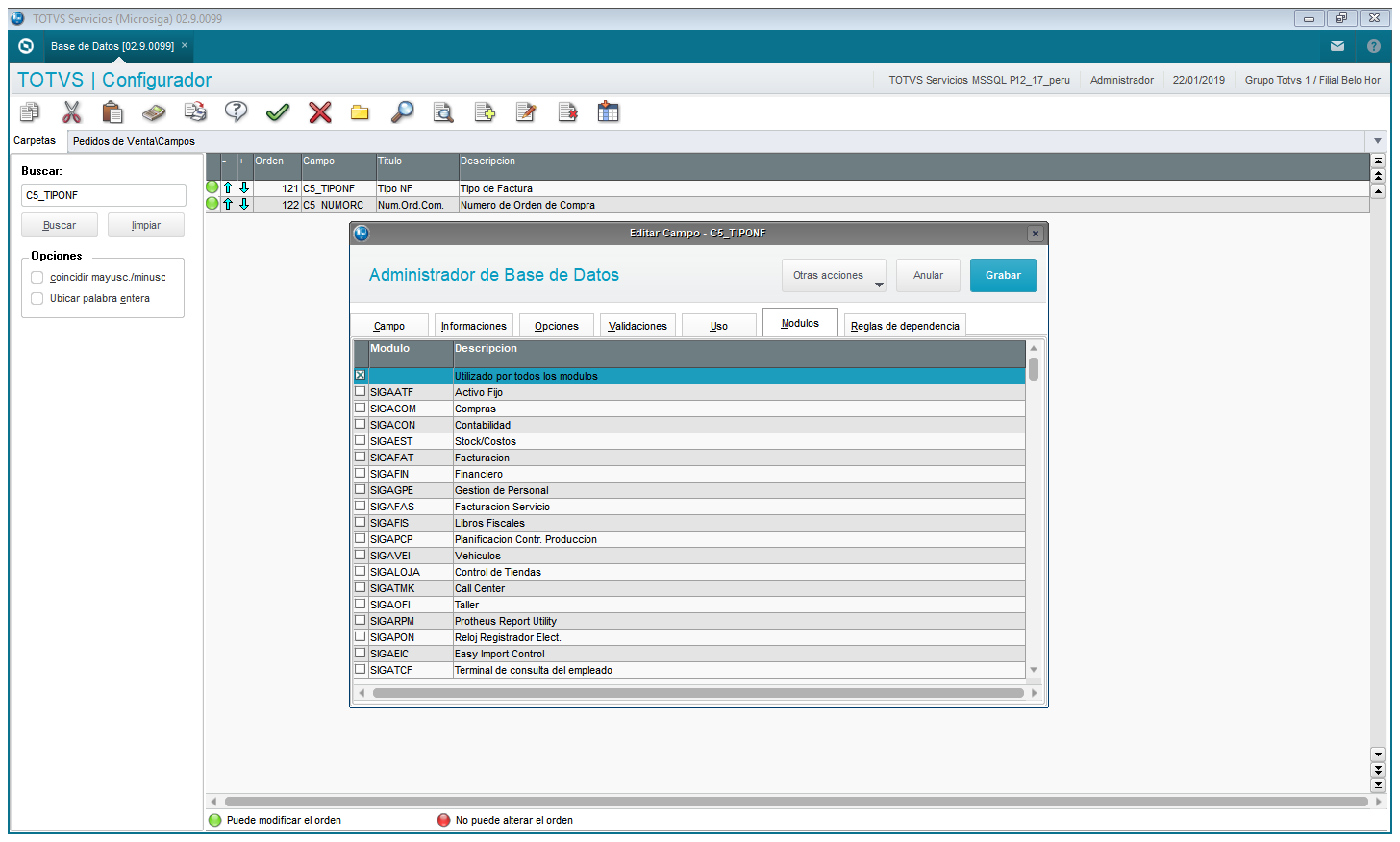Select the Modulos tab

[x=800, y=323]
